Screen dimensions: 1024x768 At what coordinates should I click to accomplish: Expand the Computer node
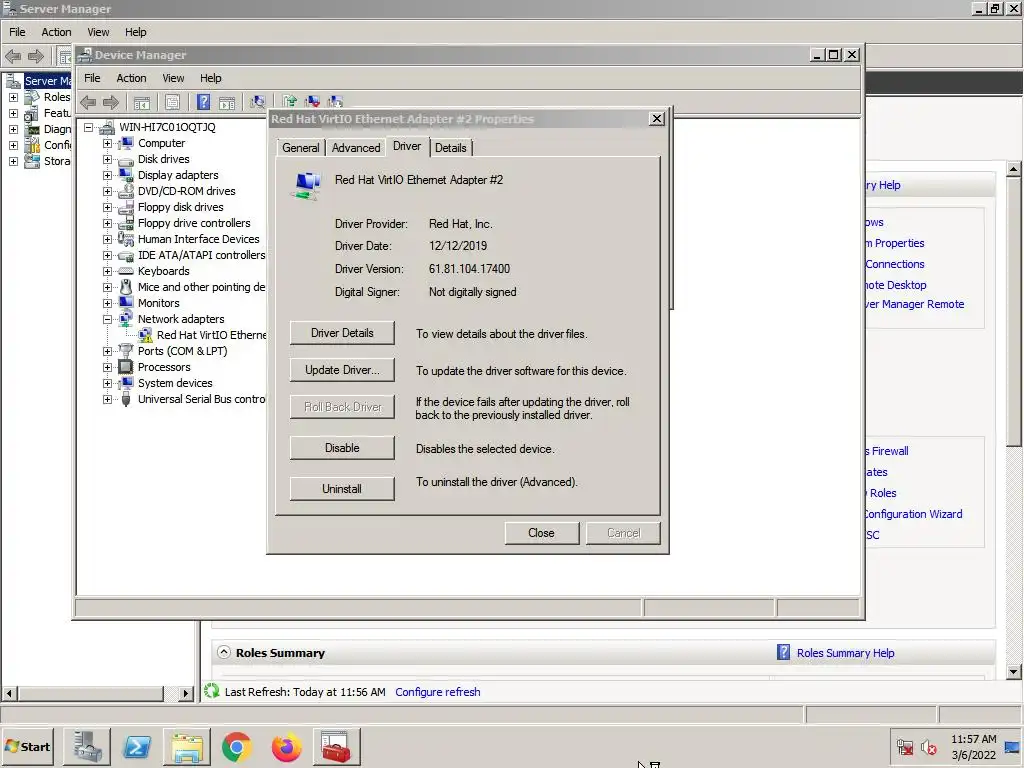107,143
